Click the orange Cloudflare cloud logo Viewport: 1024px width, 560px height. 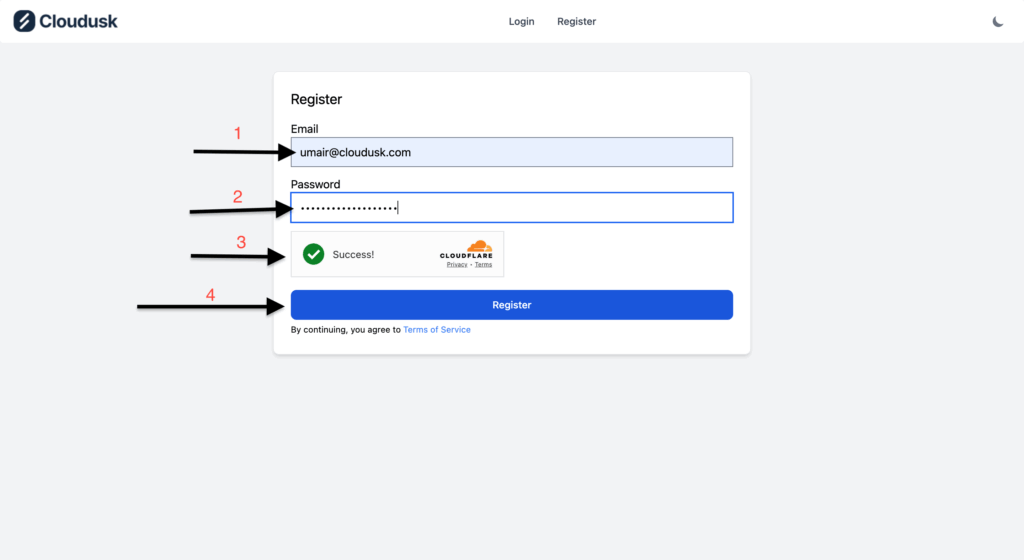pyautogui.click(x=479, y=246)
